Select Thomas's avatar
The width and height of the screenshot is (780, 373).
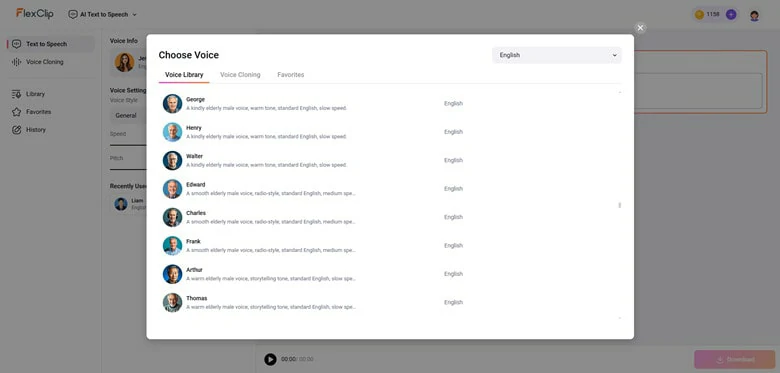(x=173, y=302)
